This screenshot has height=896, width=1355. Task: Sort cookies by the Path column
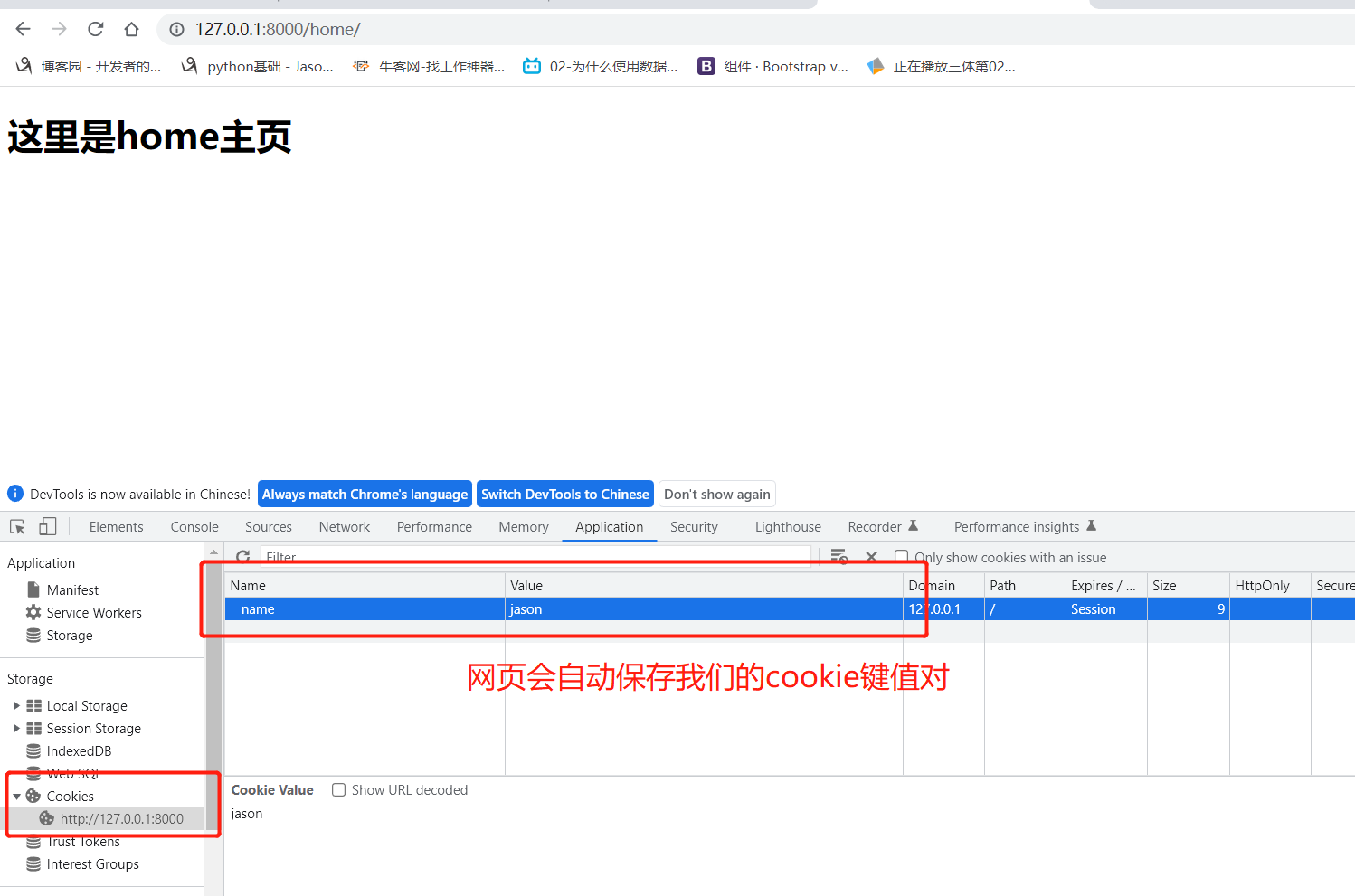tap(1025, 585)
